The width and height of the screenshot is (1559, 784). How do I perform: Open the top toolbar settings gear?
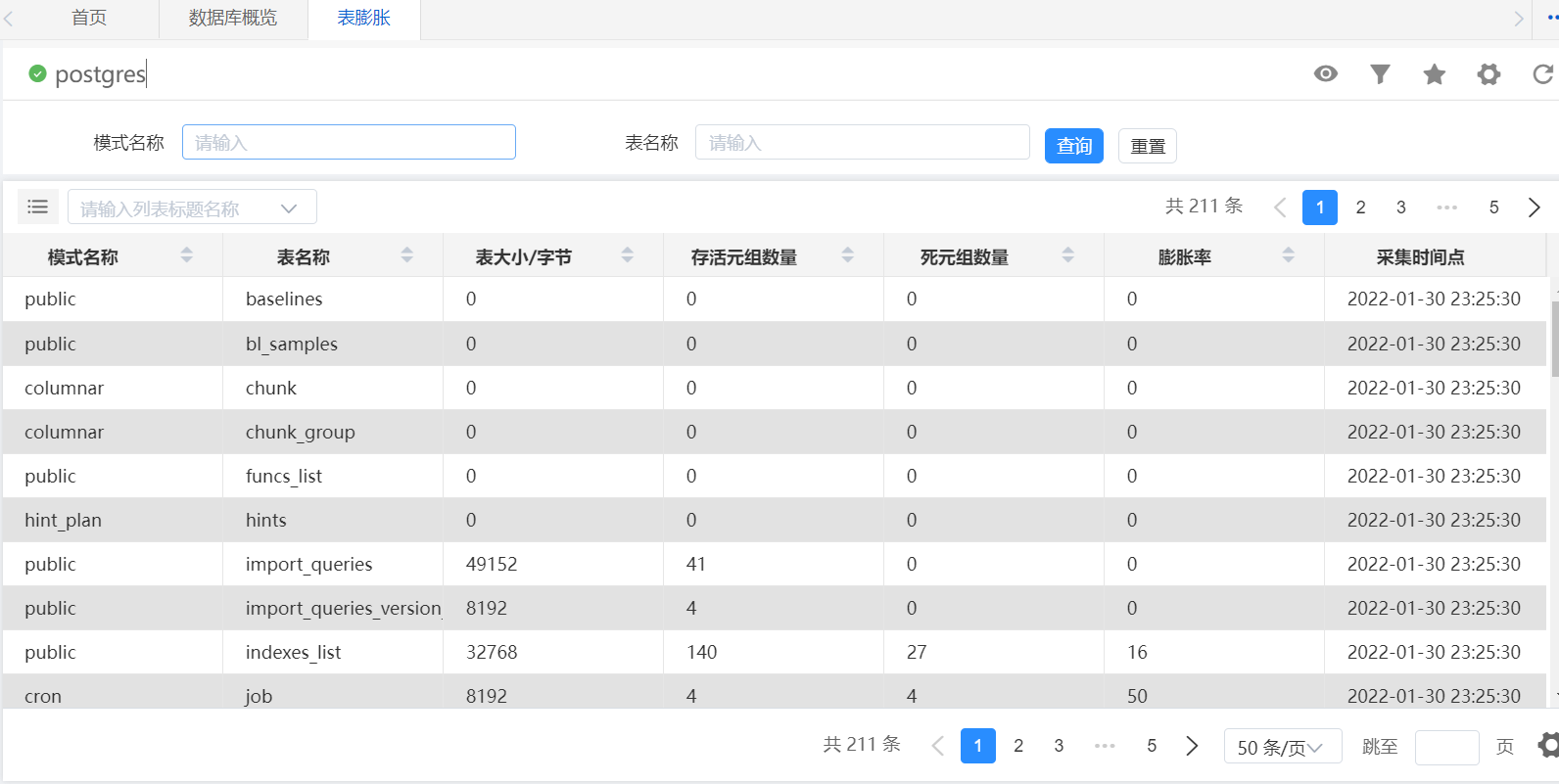1488,73
